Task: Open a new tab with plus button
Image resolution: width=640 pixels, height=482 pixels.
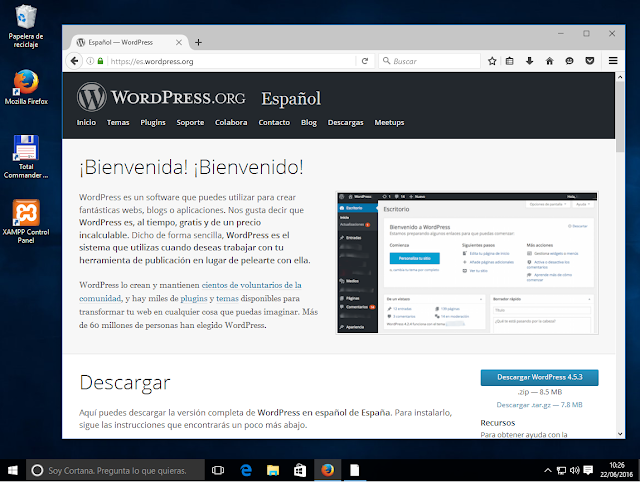Action: pos(198,42)
